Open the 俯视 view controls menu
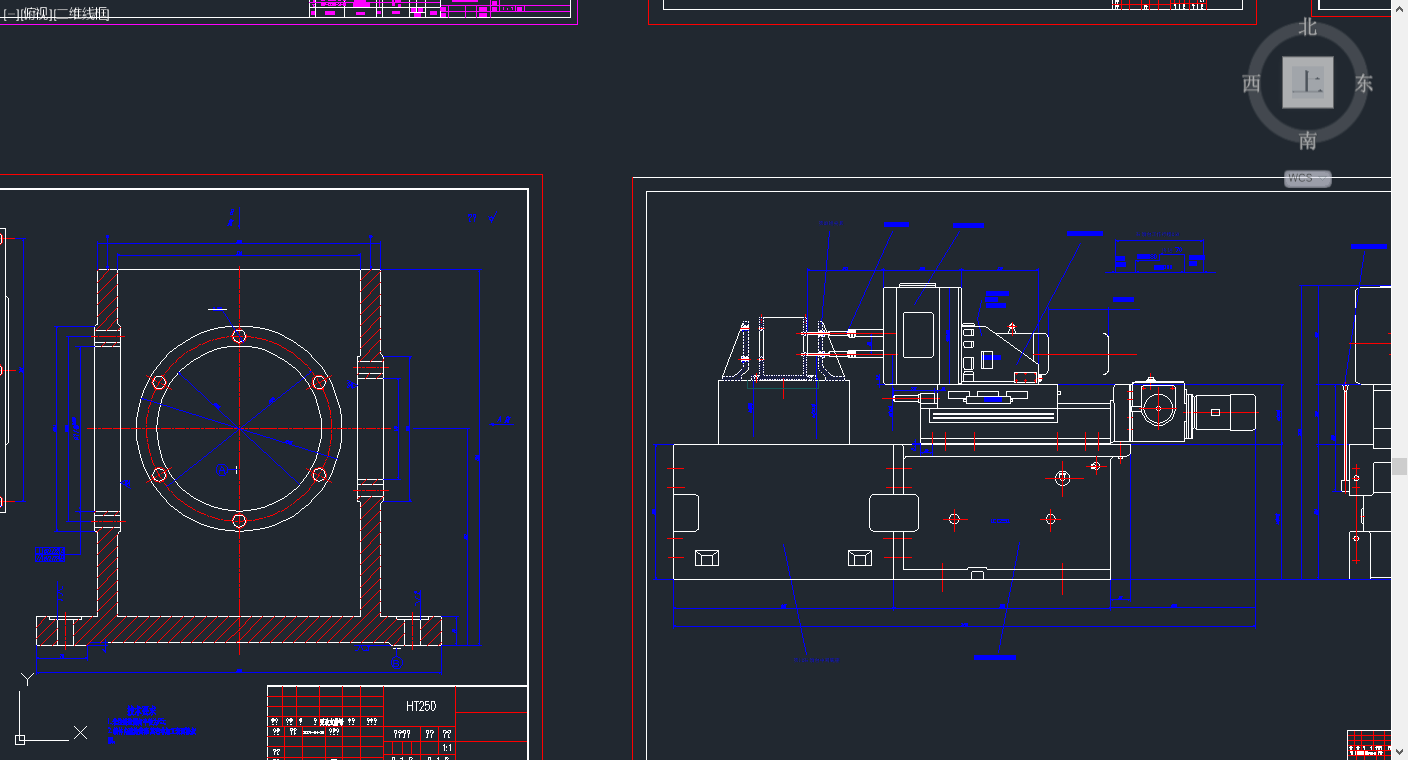 [x=35, y=14]
